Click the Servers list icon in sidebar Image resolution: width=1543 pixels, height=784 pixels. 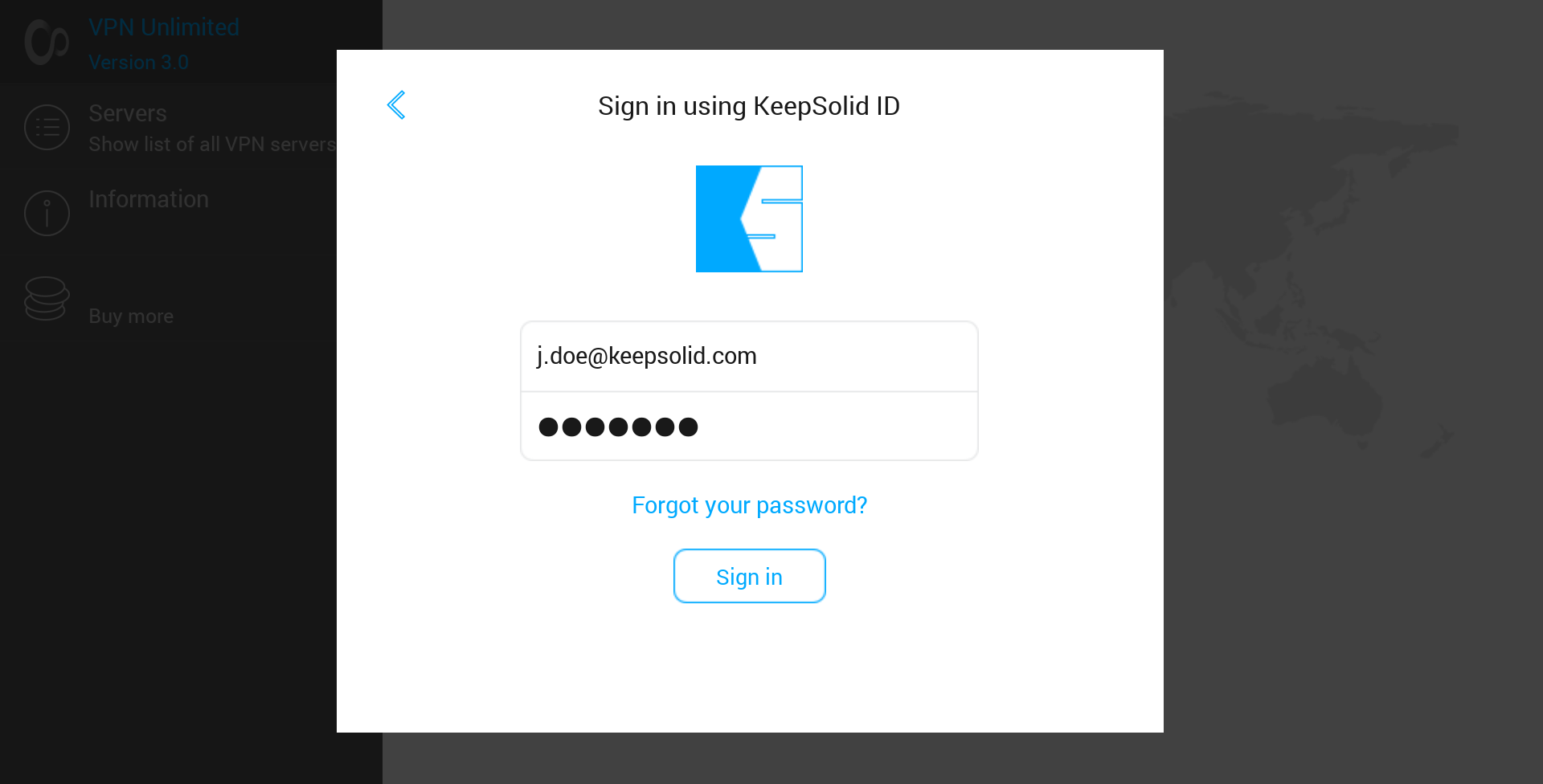click(47, 127)
